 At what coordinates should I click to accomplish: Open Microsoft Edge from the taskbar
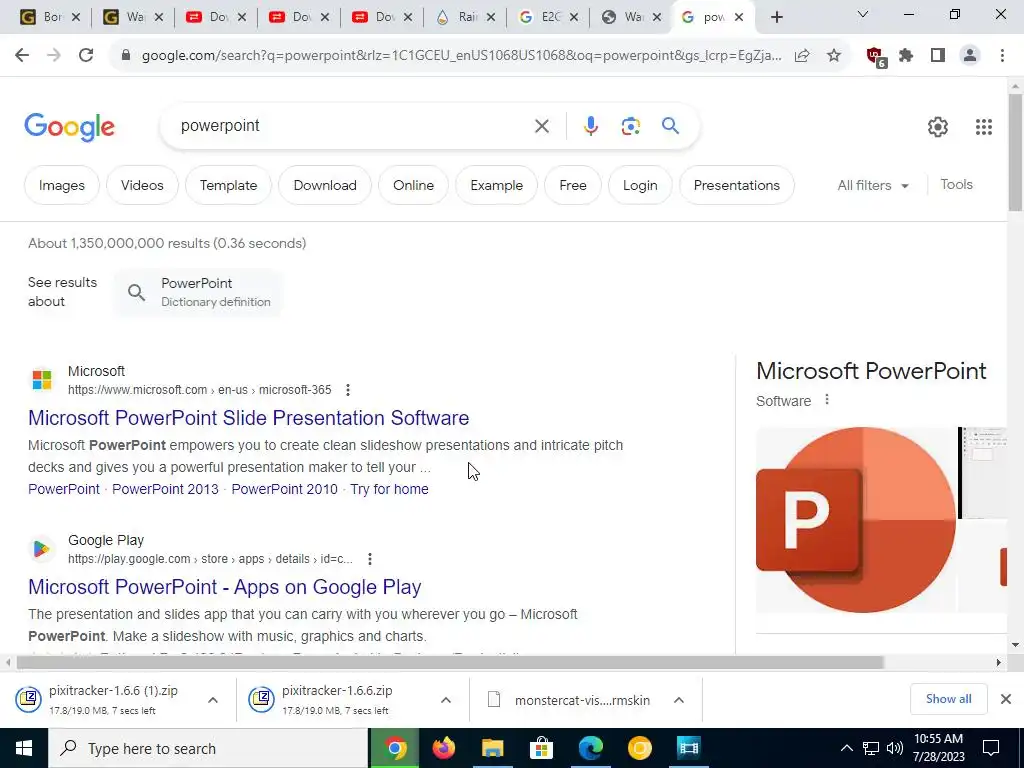click(x=590, y=748)
